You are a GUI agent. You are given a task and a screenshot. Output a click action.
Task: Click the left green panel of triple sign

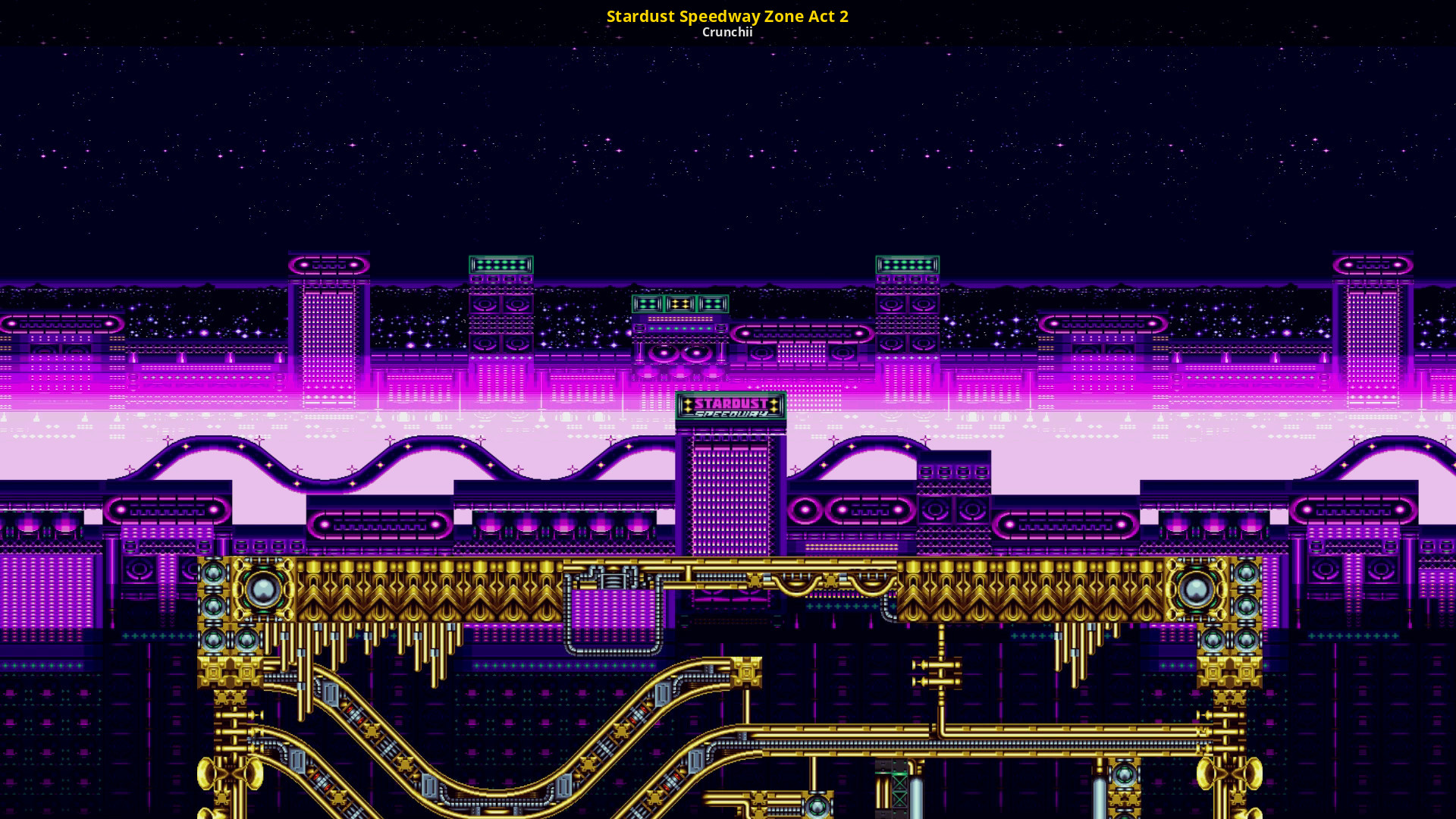click(x=648, y=304)
